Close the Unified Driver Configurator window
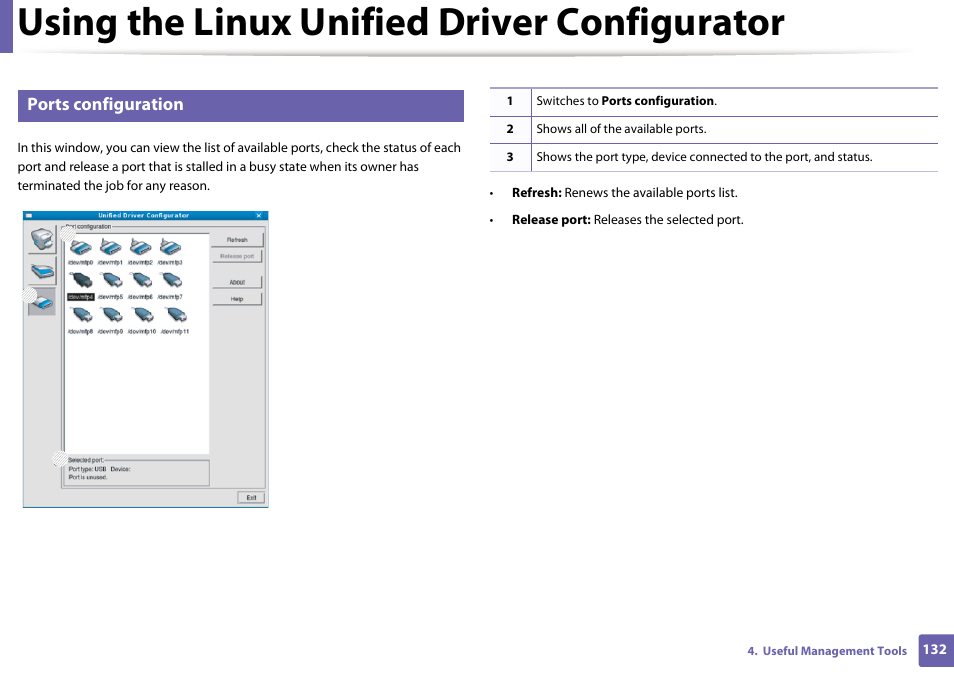954x675 pixels. (x=259, y=215)
